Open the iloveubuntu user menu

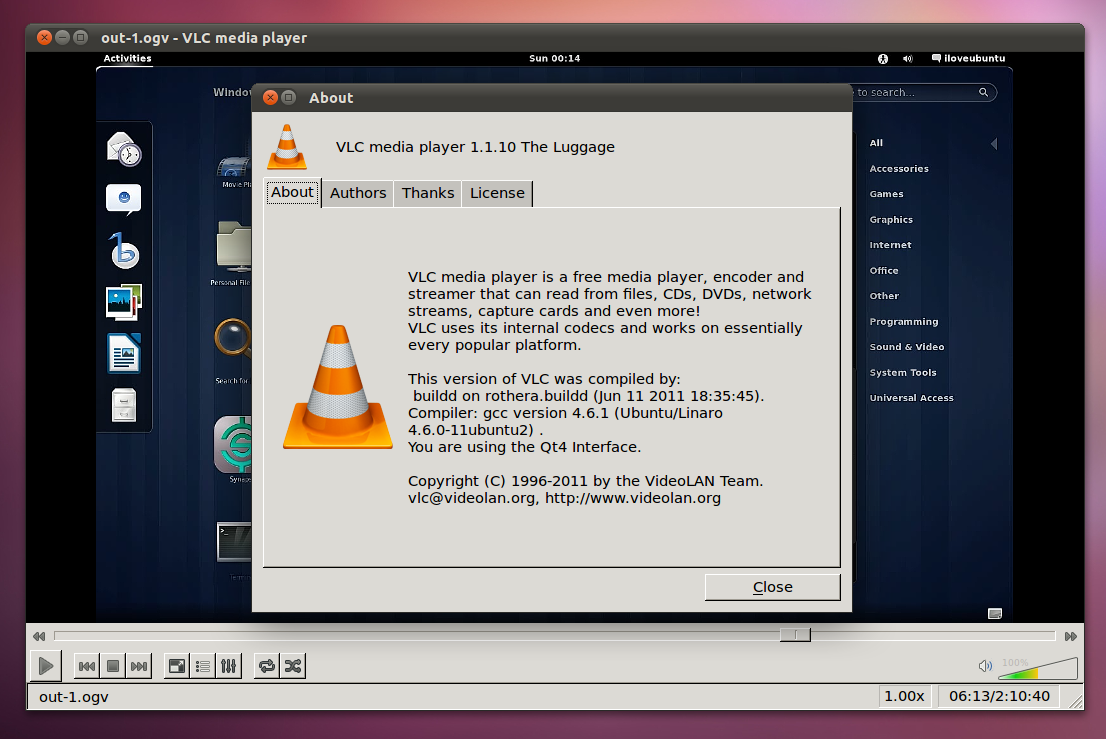[968, 59]
